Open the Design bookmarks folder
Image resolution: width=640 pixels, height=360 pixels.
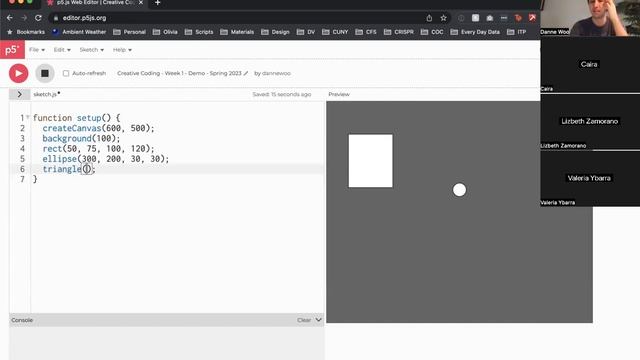click(275, 32)
